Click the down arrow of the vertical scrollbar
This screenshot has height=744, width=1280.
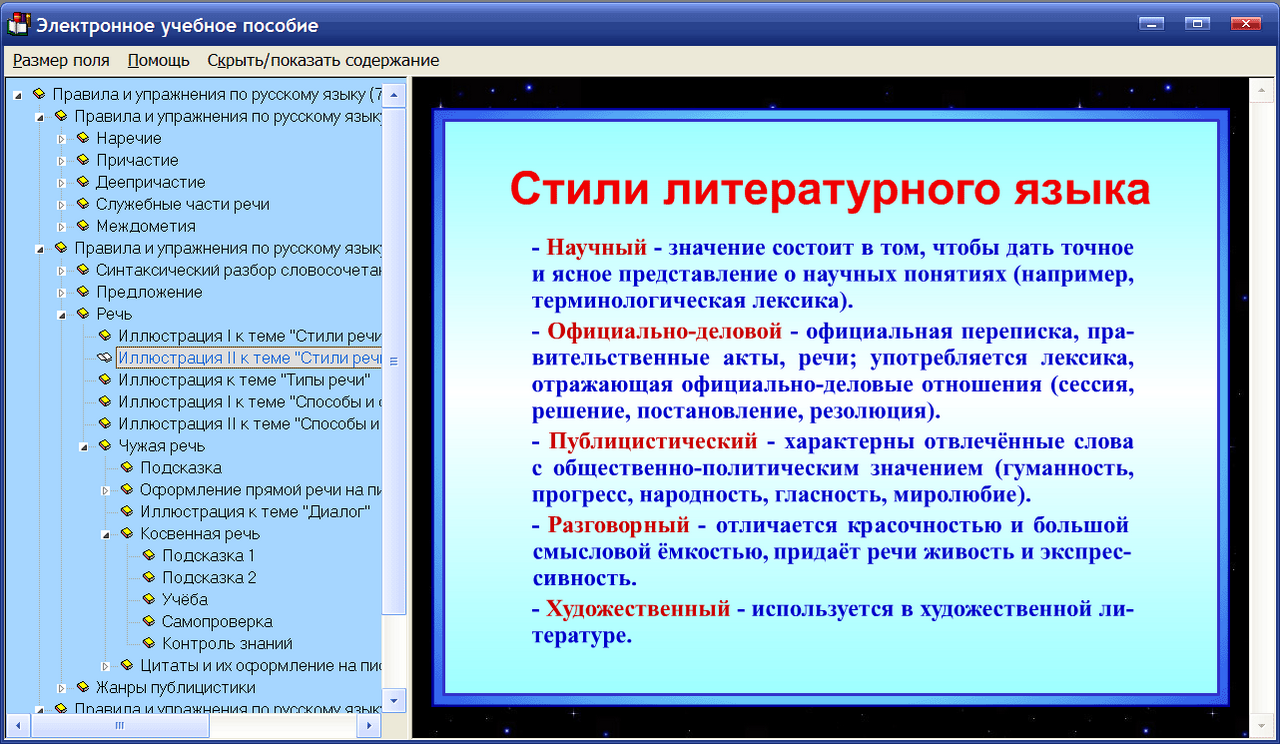pos(395,699)
